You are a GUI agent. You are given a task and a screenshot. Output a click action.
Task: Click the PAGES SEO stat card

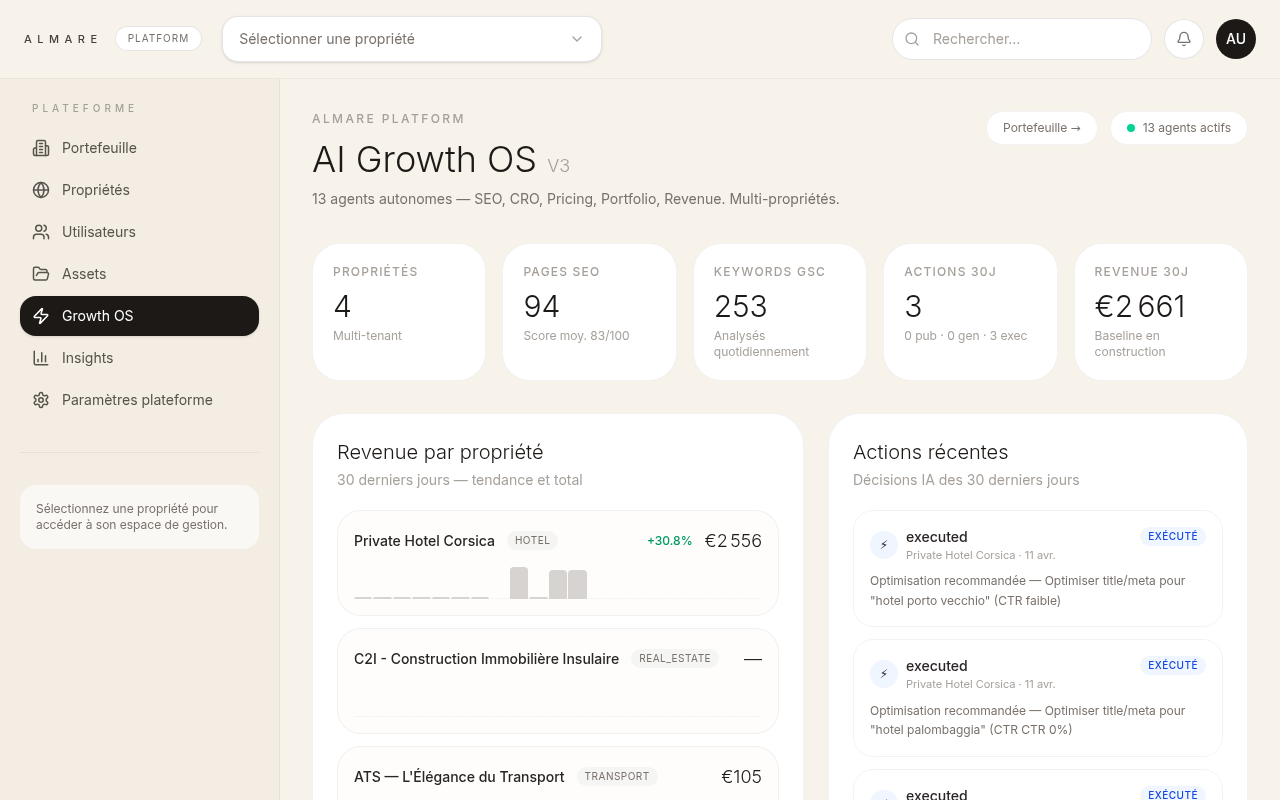[589, 312]
